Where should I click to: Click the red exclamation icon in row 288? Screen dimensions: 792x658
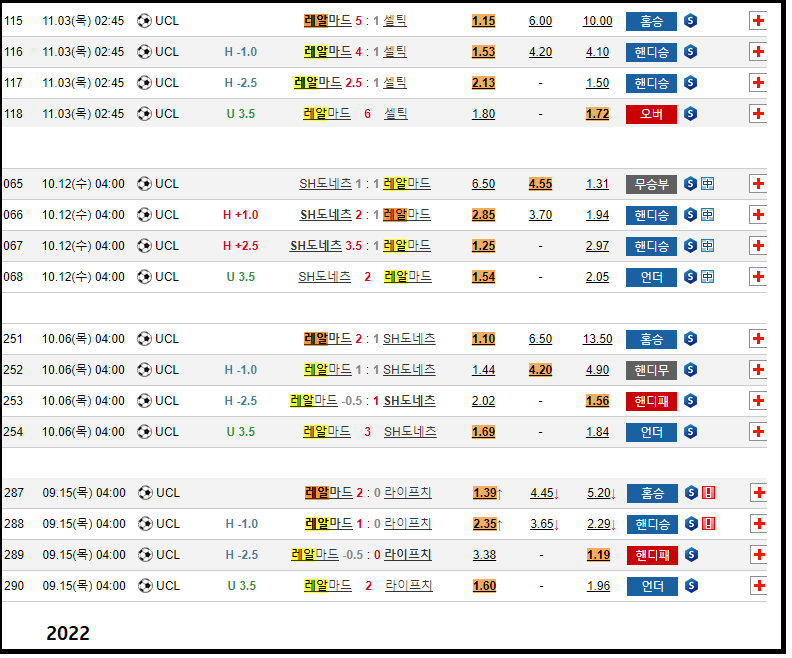(708, 524)
